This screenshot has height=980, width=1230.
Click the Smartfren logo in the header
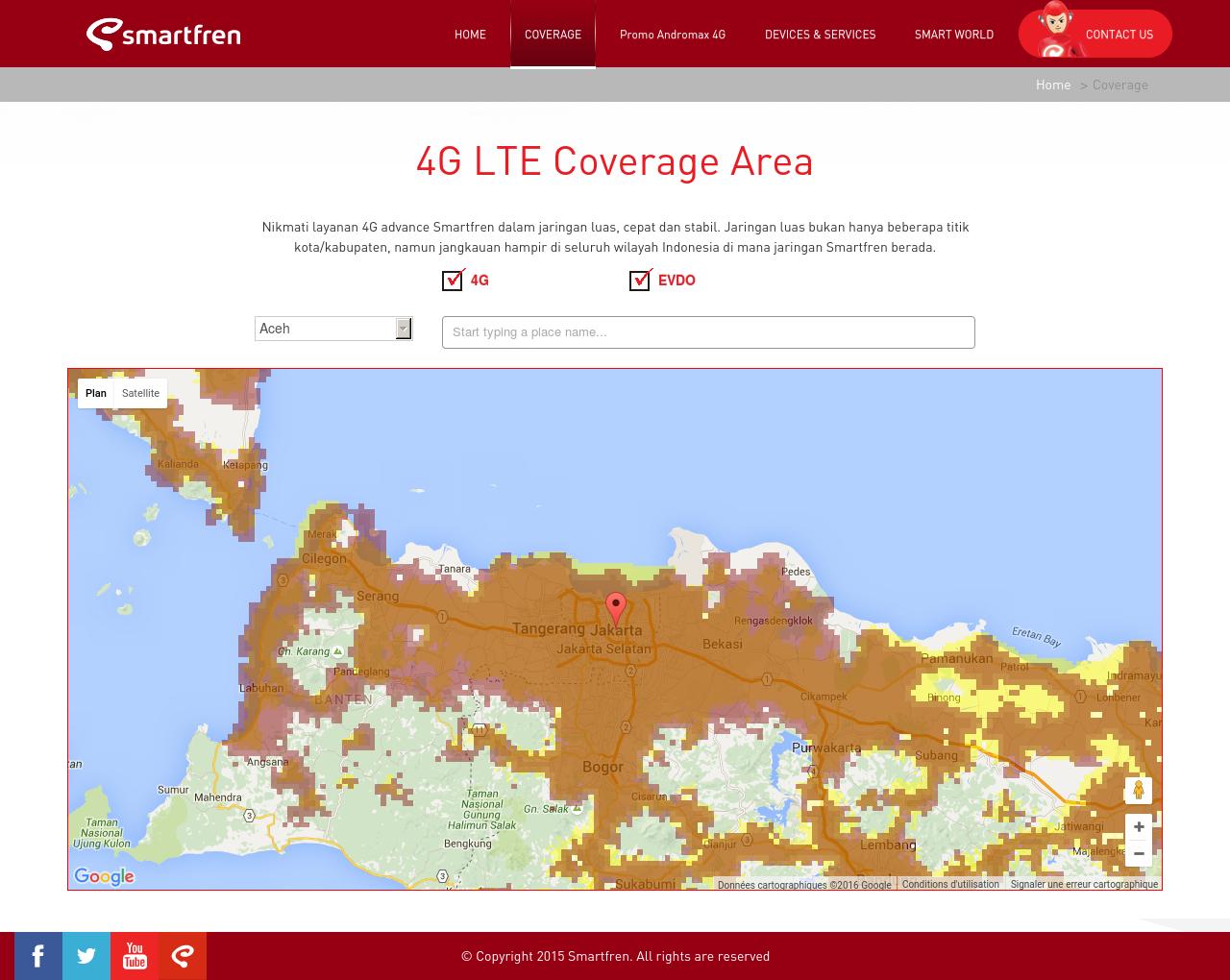coord(162,34)
